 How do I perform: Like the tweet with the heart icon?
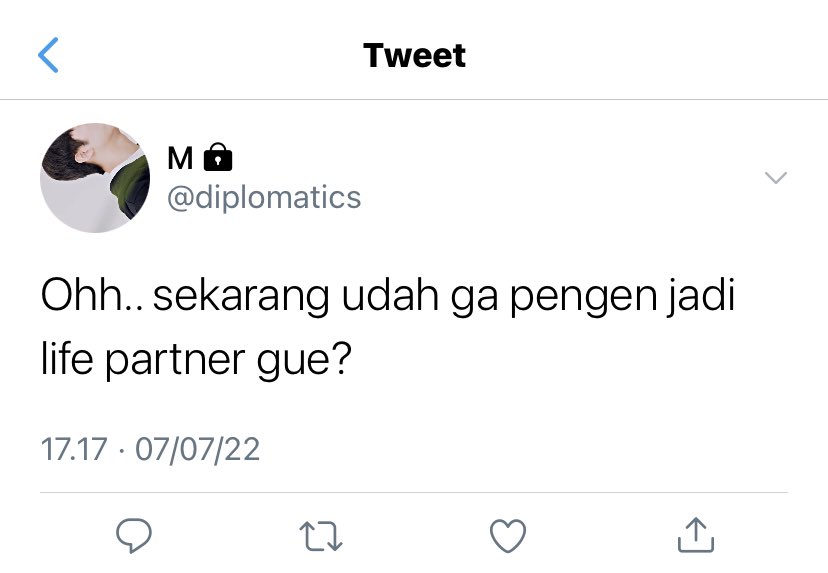pos(508,536)
